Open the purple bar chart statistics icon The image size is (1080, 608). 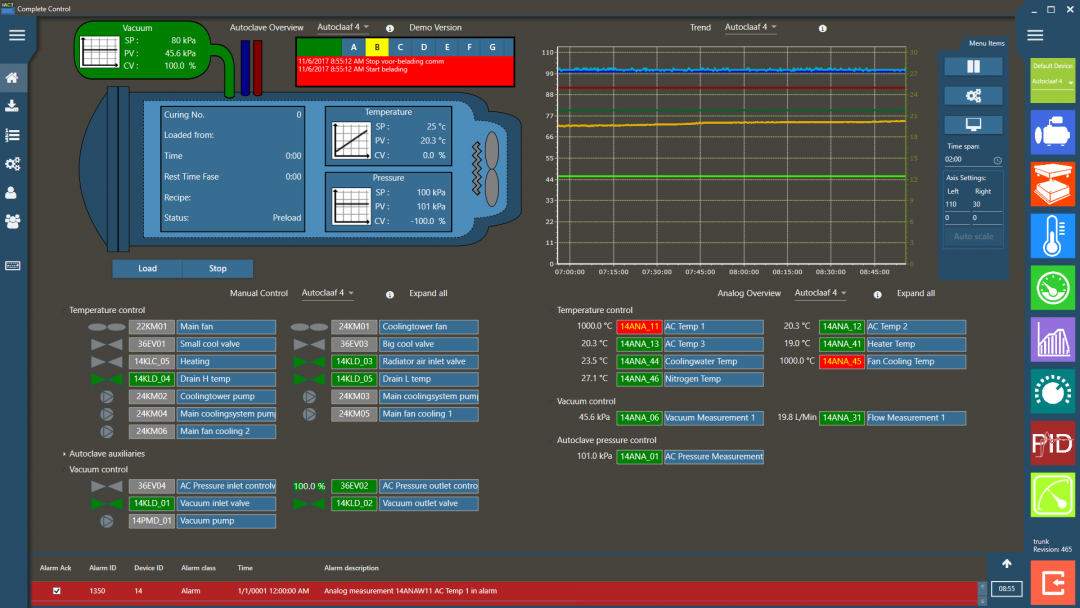[1052, 339]
